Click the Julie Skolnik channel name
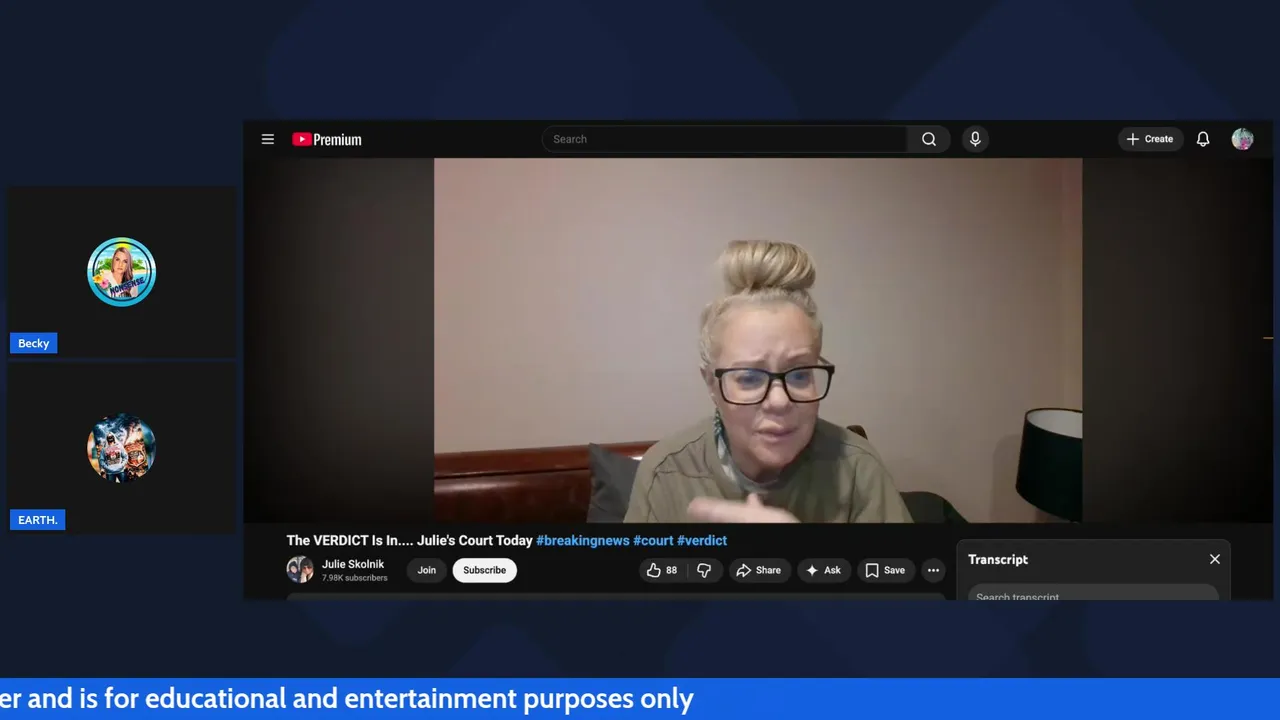Viewport: 1280px width, 720px height. coord(353,564)
